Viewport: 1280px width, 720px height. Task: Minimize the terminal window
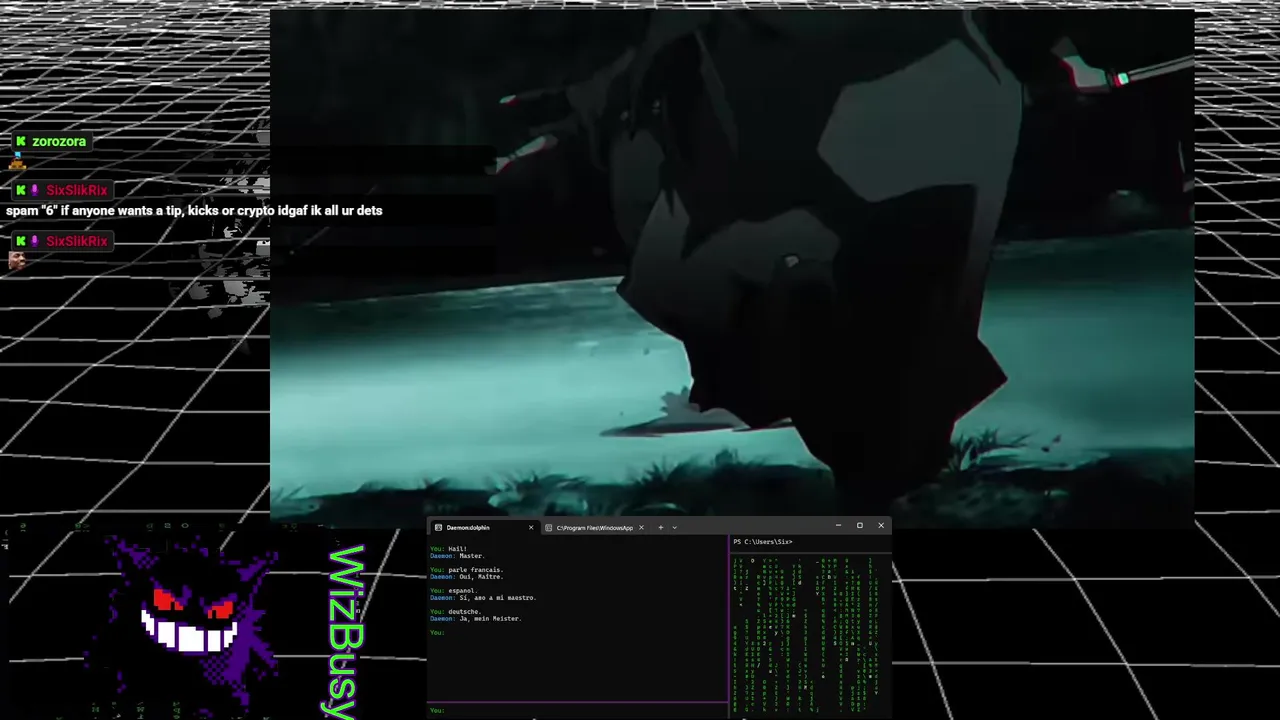[838, 525]
